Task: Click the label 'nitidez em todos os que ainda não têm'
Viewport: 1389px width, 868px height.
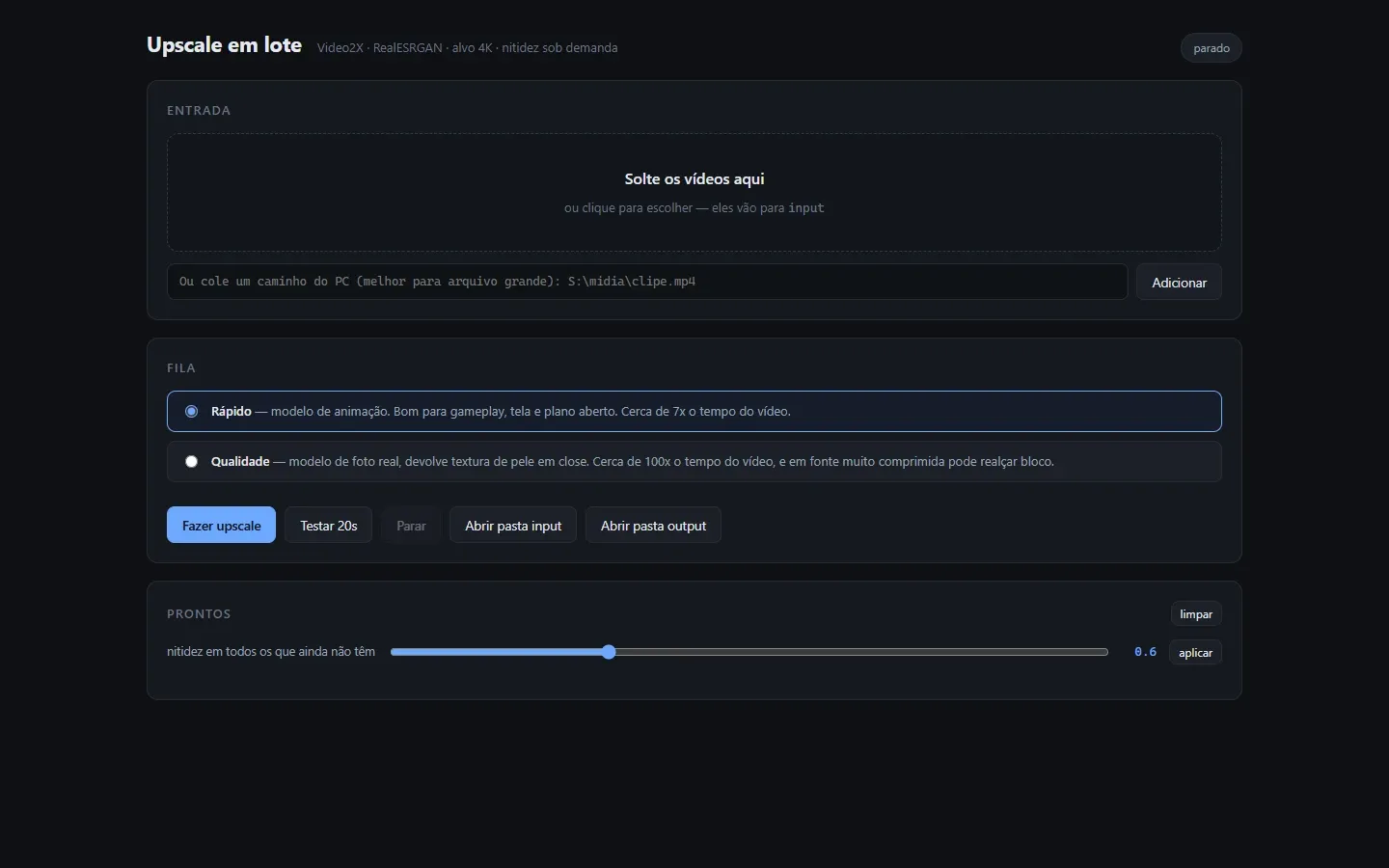Action: point(271,652)
